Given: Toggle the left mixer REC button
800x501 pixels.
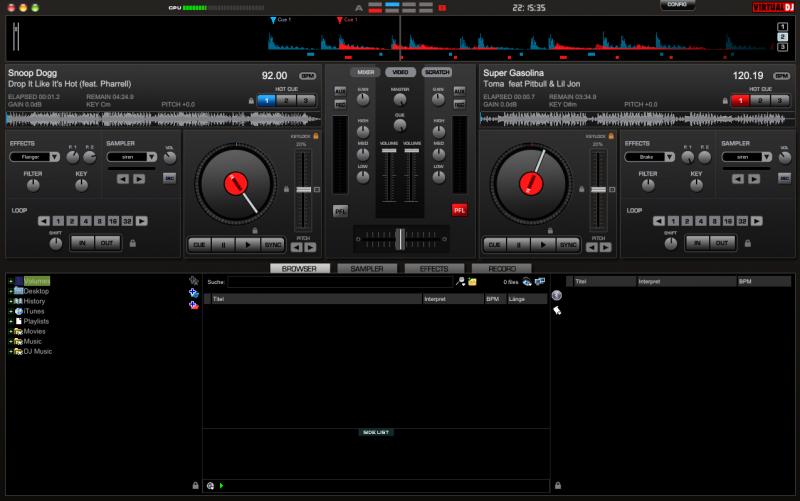Looking at the screenshot, I should 340,105.
